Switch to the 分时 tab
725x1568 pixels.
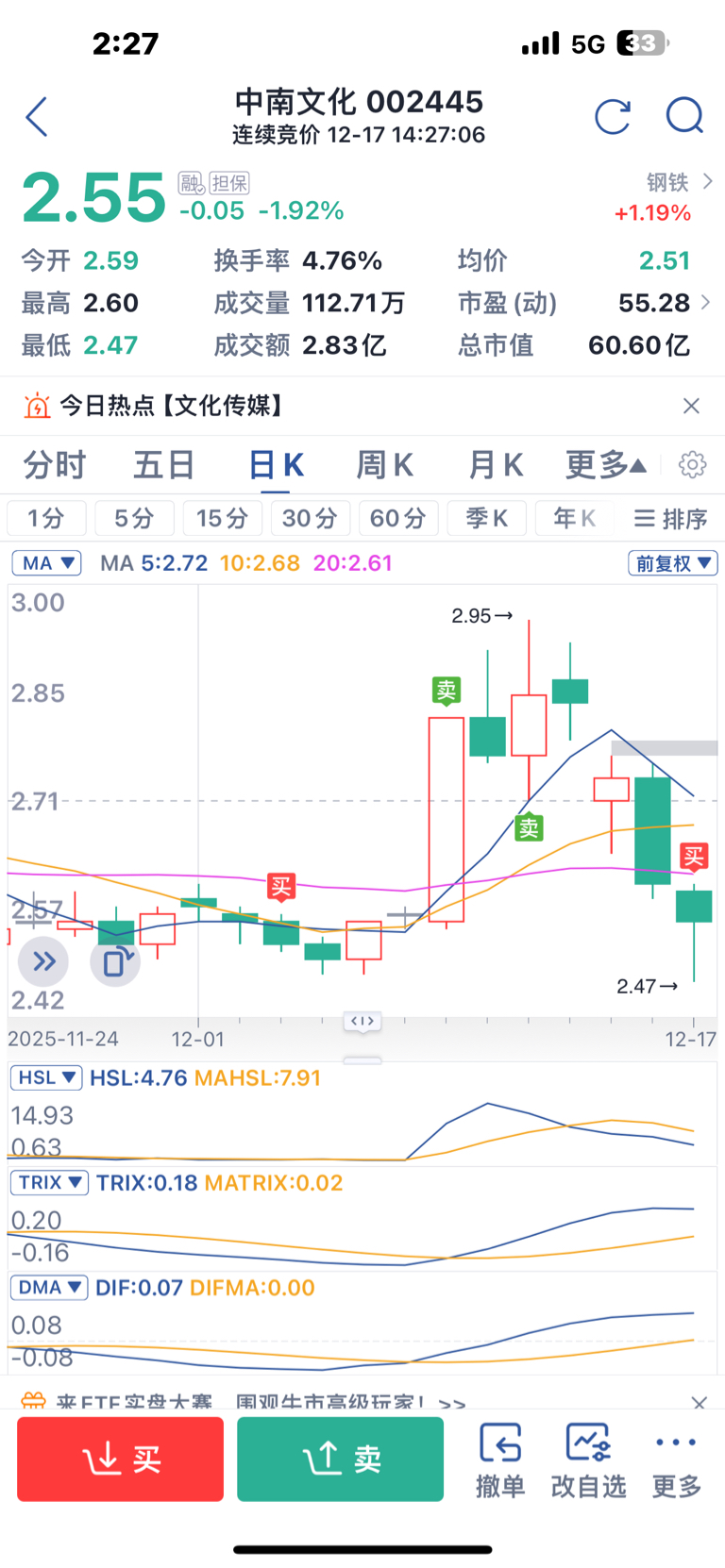[55, 465]
